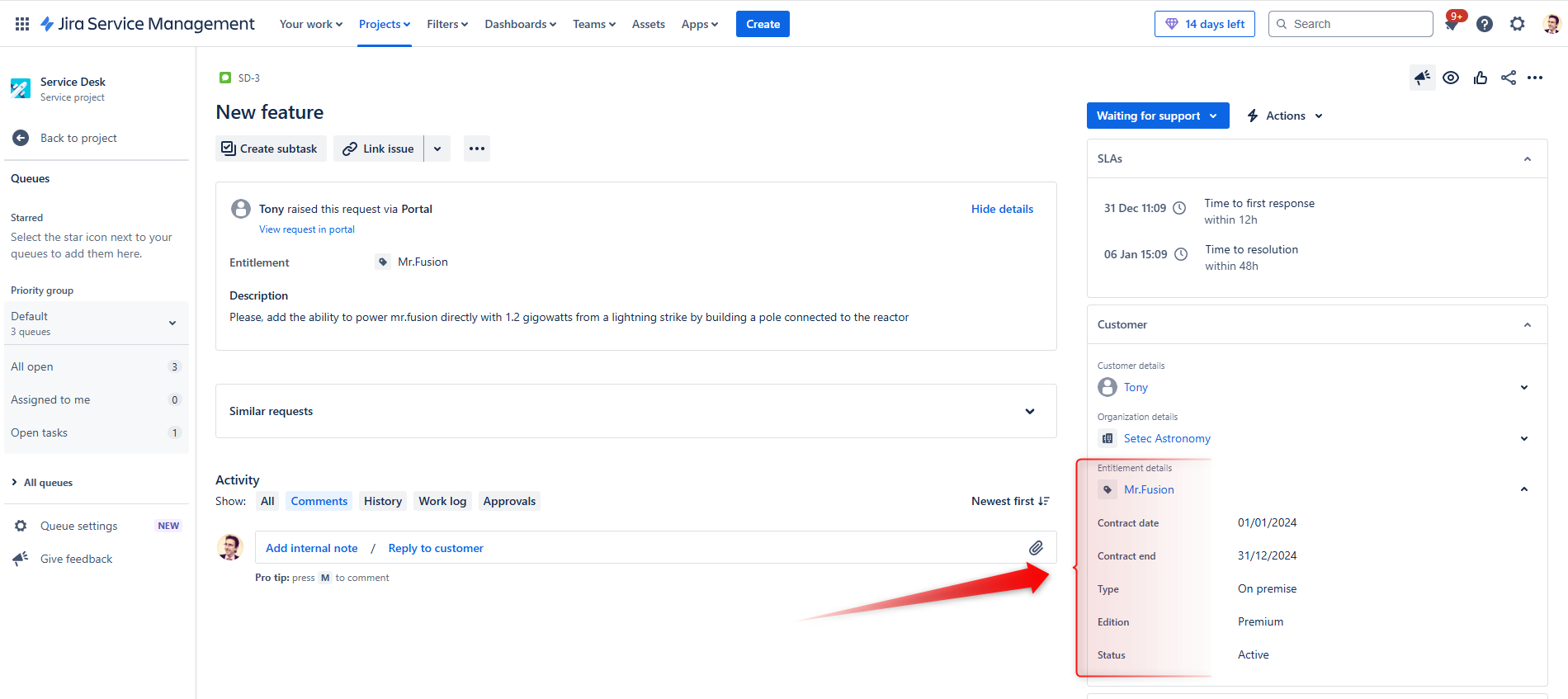
Task: Open the Dashboards menu
Action: tap(520, 24)
